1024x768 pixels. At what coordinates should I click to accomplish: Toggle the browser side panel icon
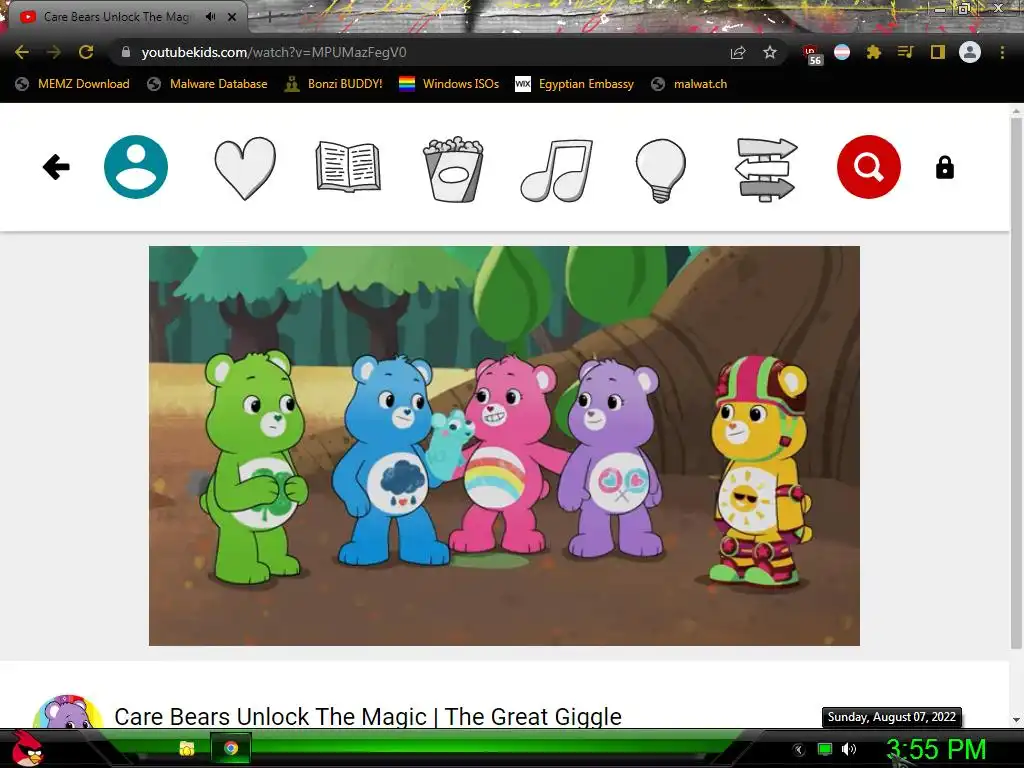coord(937,52)
